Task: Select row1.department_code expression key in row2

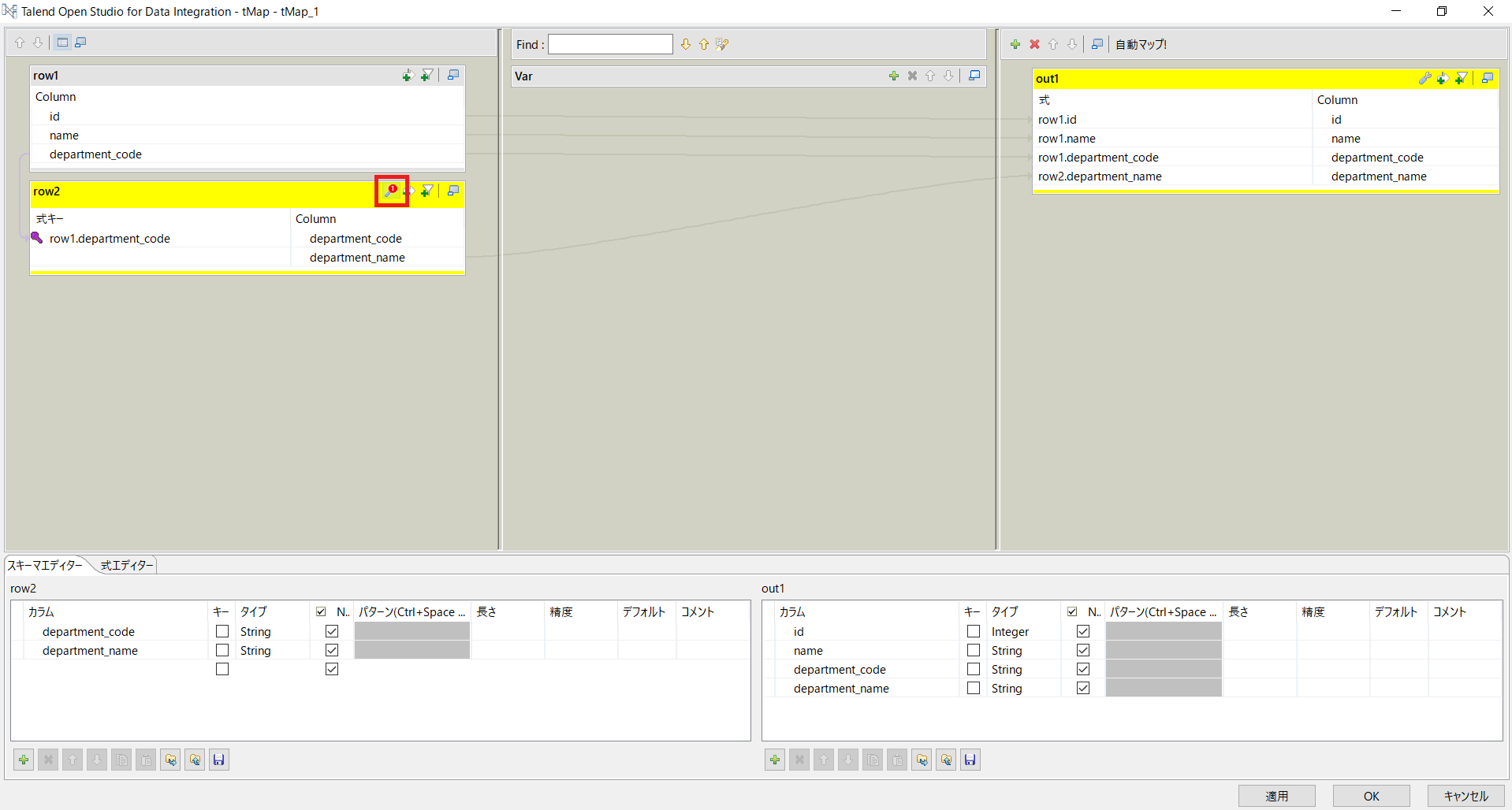Action: coord(110,238)
